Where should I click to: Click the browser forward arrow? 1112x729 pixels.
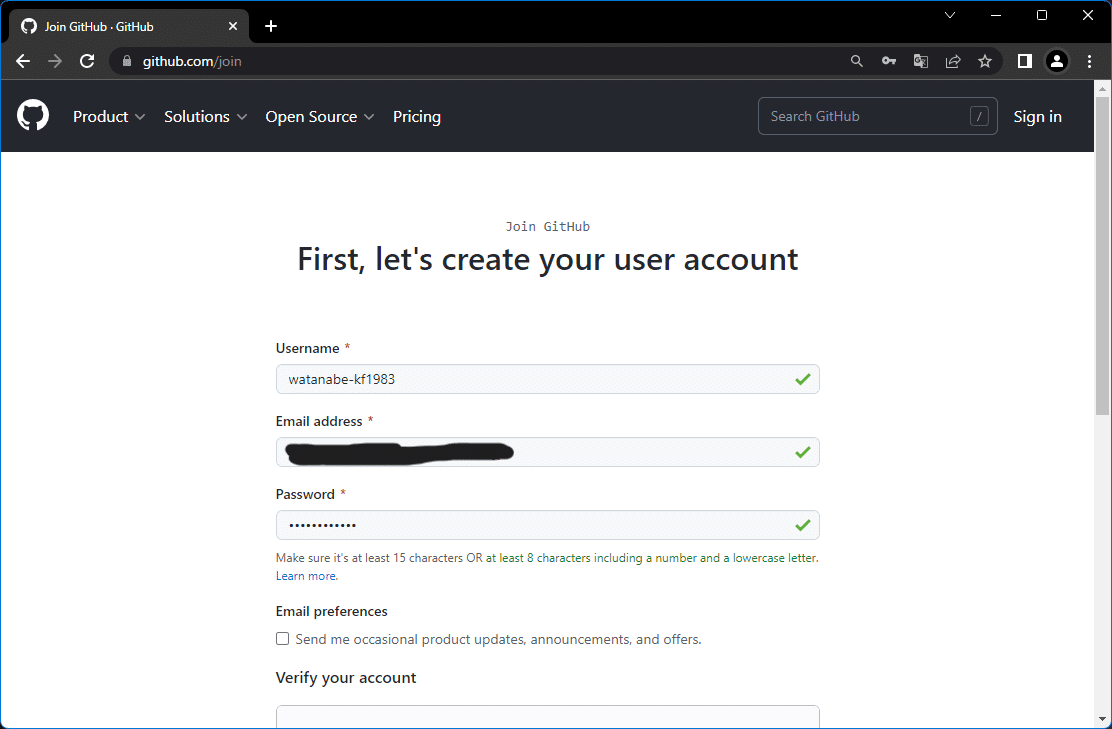pos(55,61)
